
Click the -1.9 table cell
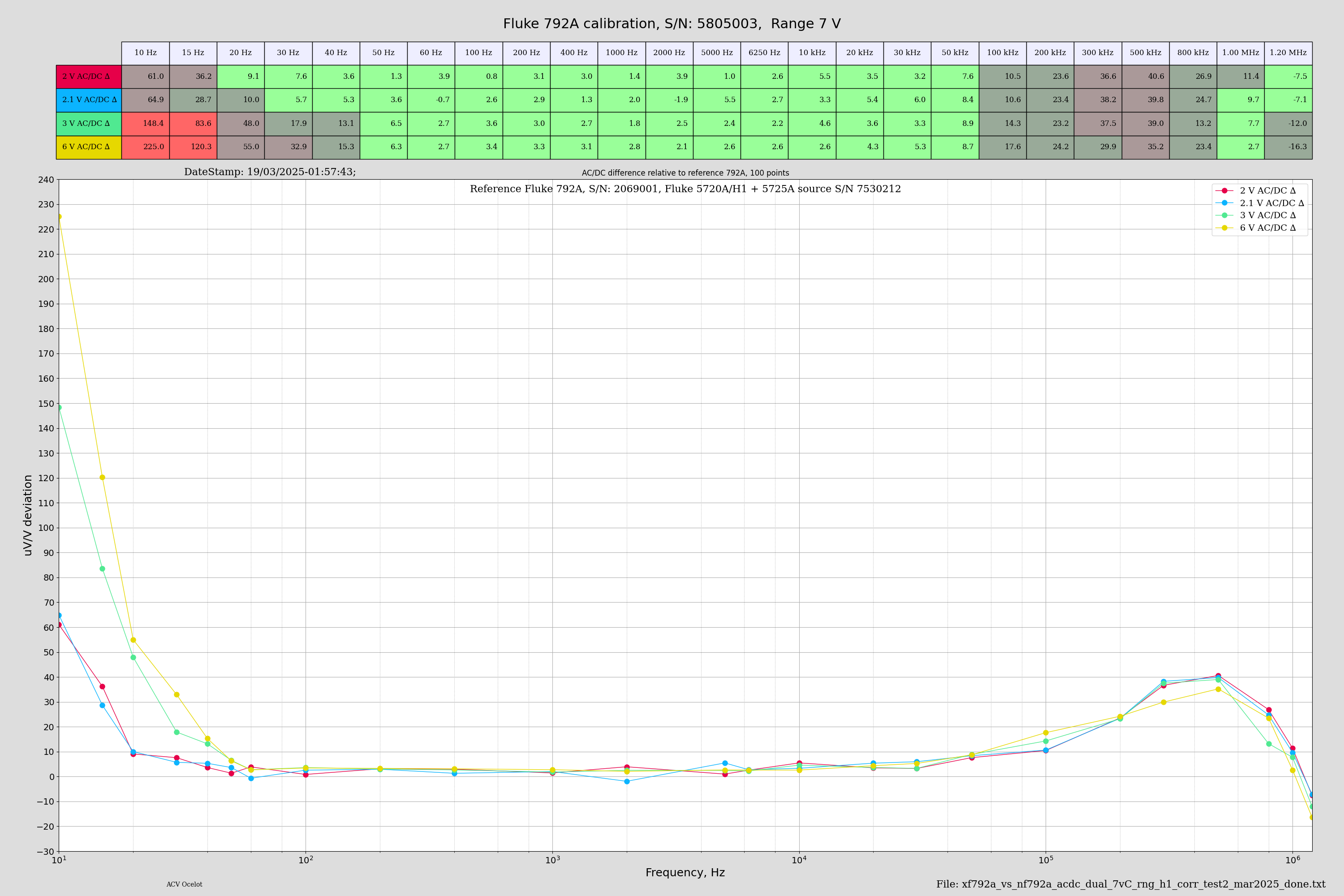point(669,100)
